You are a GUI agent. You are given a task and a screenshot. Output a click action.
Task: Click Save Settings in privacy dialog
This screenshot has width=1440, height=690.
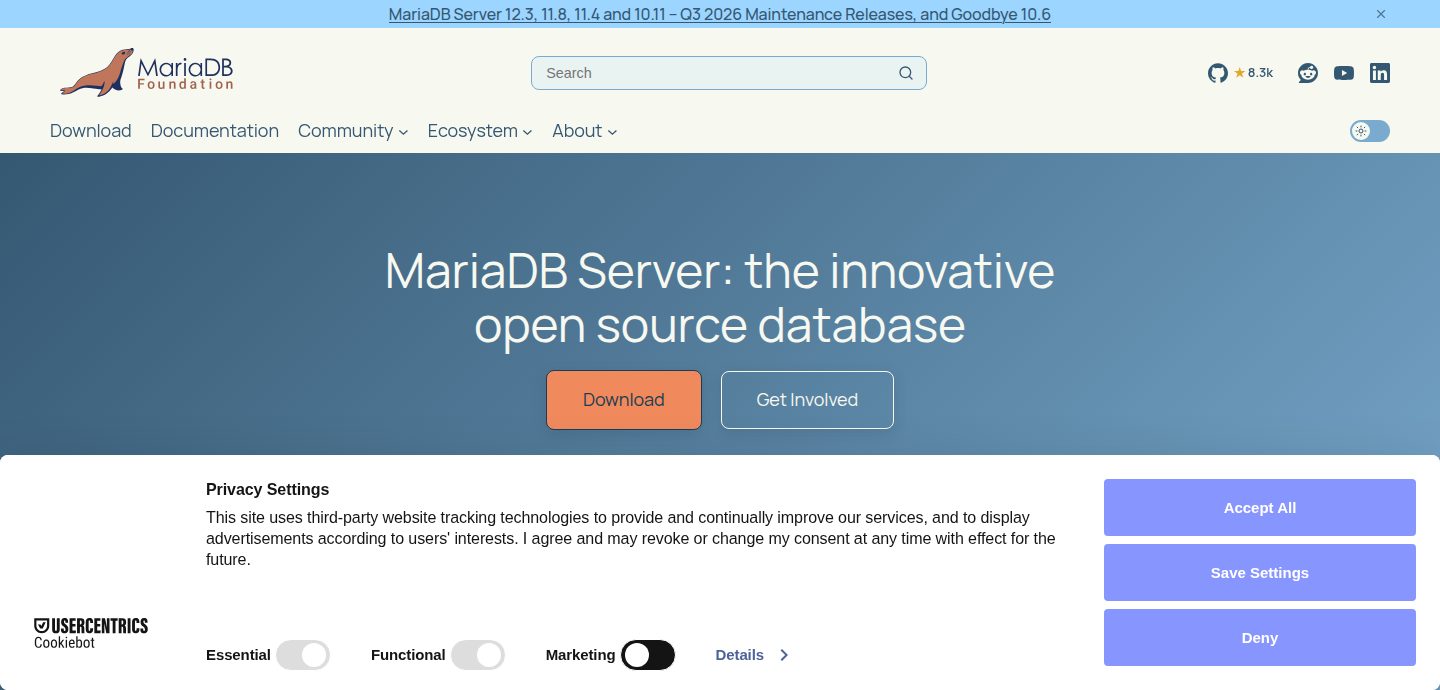click(x=1260, y=573)
